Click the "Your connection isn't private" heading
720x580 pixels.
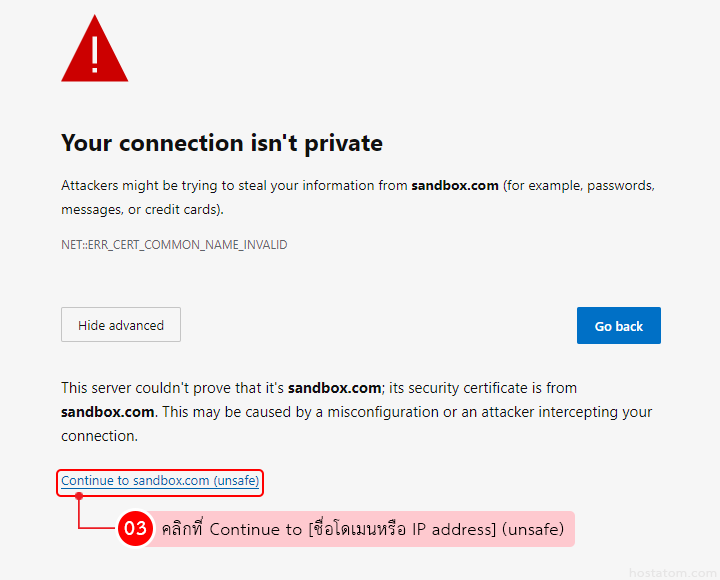click(x=222, y=143)
